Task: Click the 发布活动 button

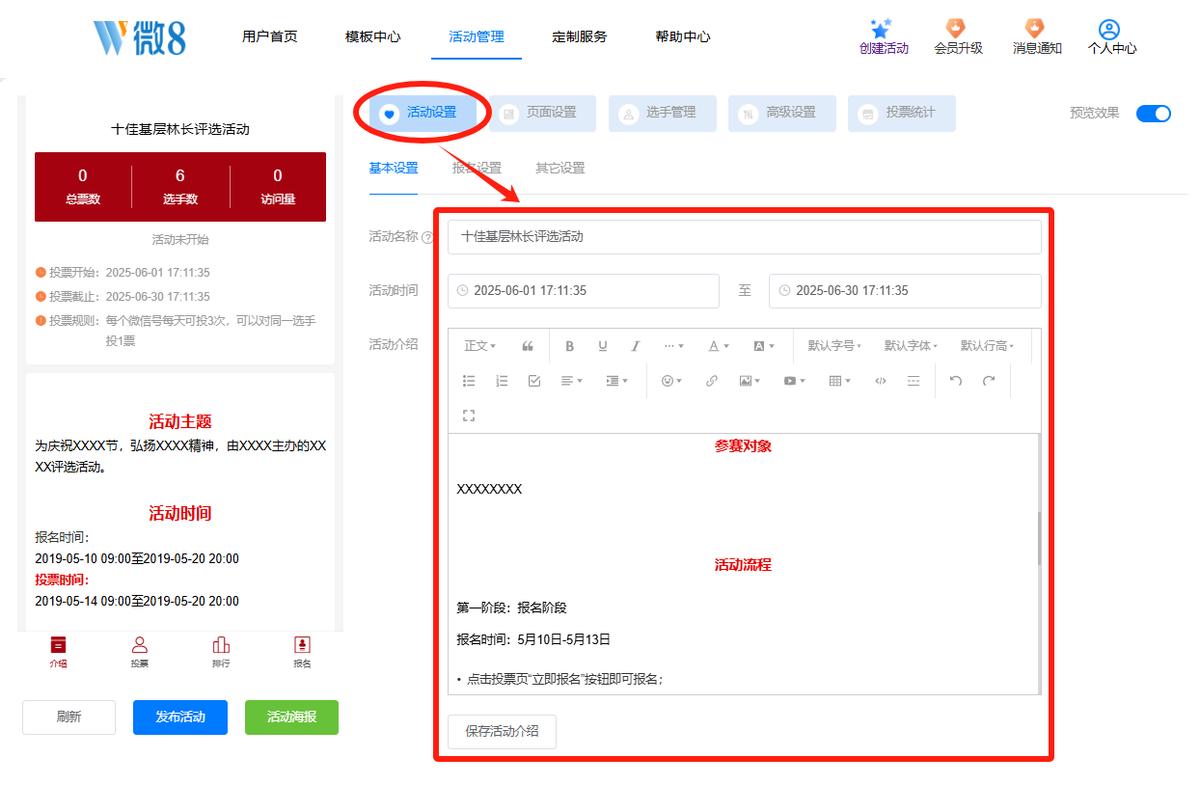Action: point(180,717)
